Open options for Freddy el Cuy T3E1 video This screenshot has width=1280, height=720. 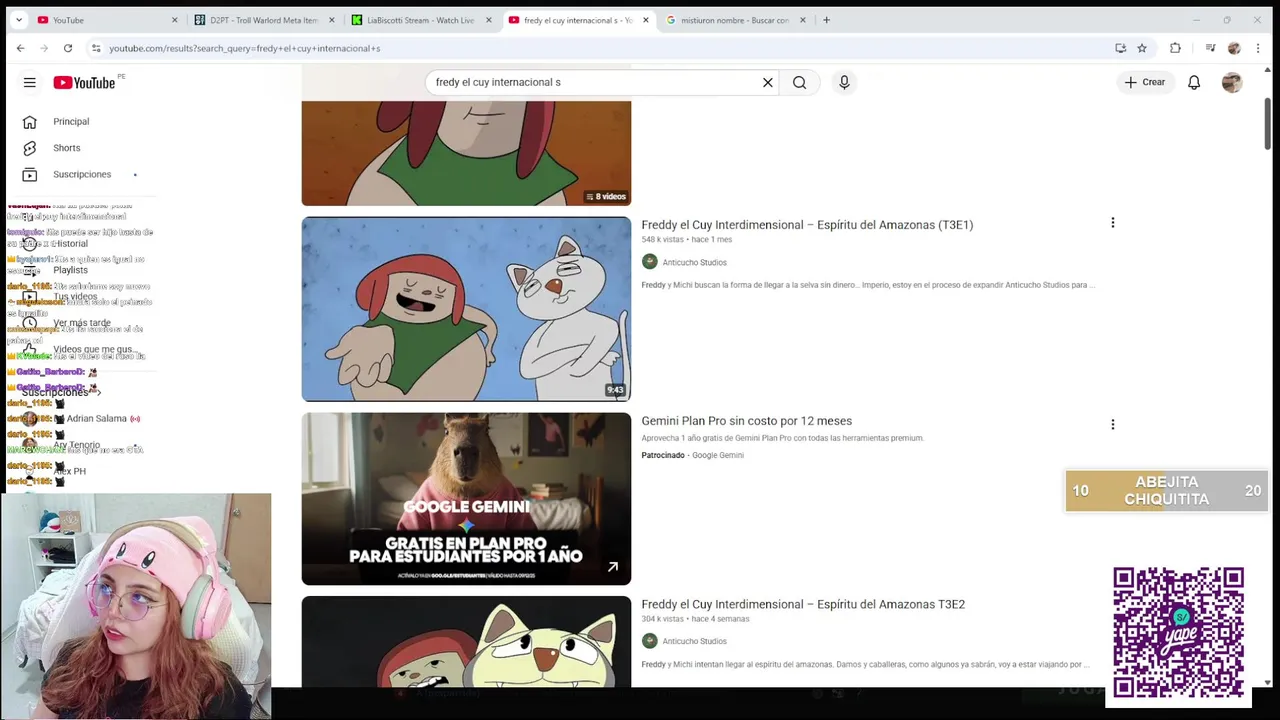[1112, 223]
